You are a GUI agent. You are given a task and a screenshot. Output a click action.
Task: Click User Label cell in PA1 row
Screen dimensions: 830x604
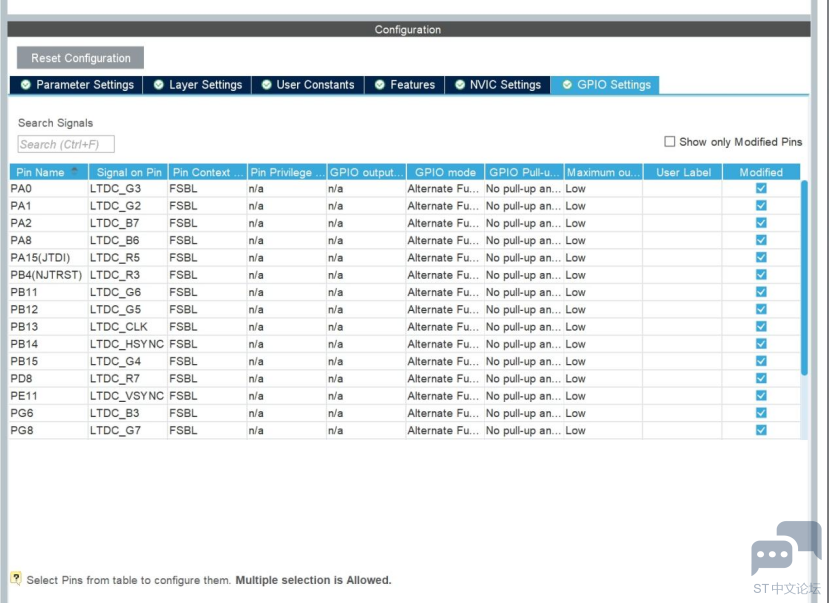point(683,205)
